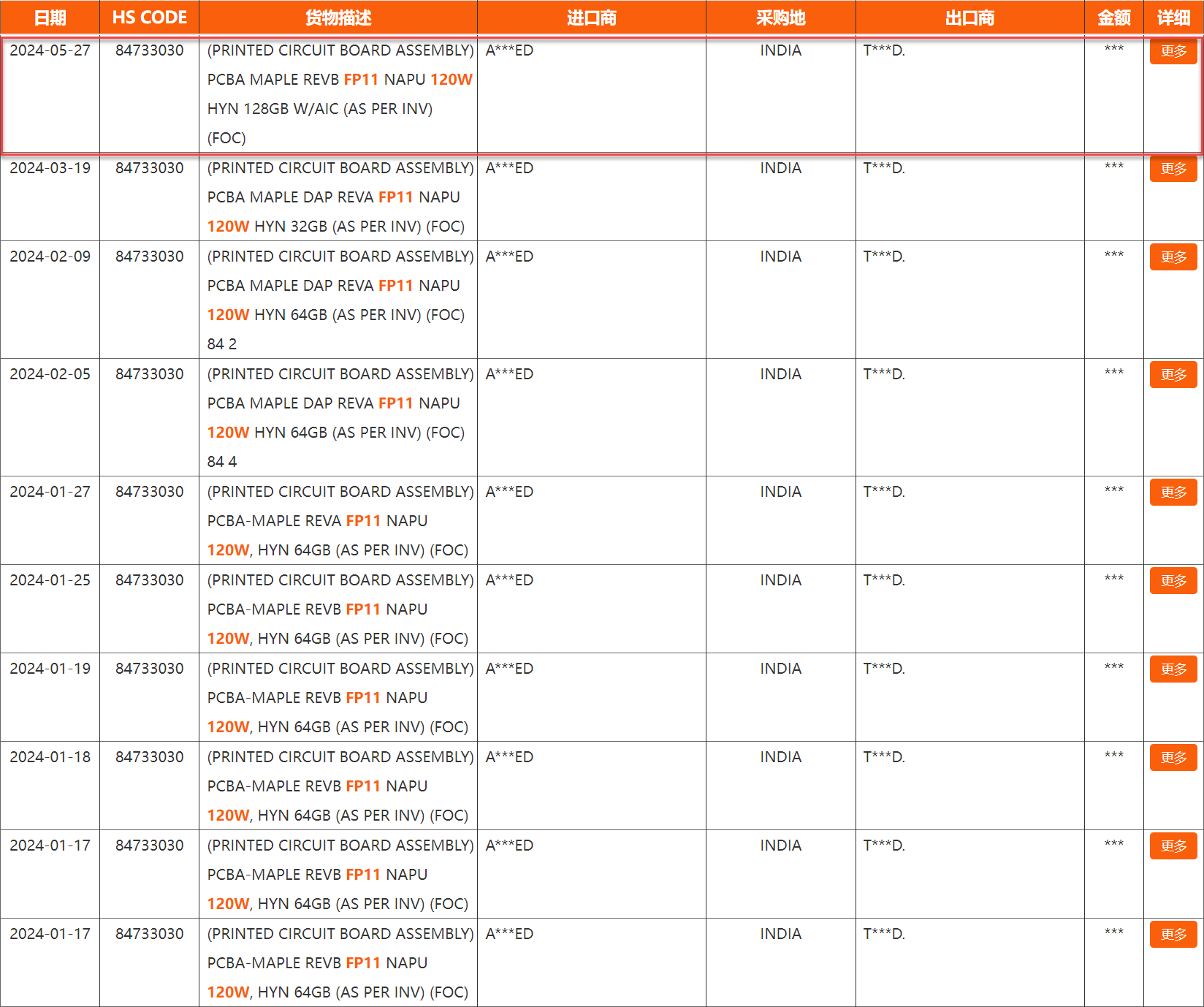This screenshot has height=1007, width=1204.
Task: Click 更多 button on the 2024-01-25 row
Action: pos(1173,580)
